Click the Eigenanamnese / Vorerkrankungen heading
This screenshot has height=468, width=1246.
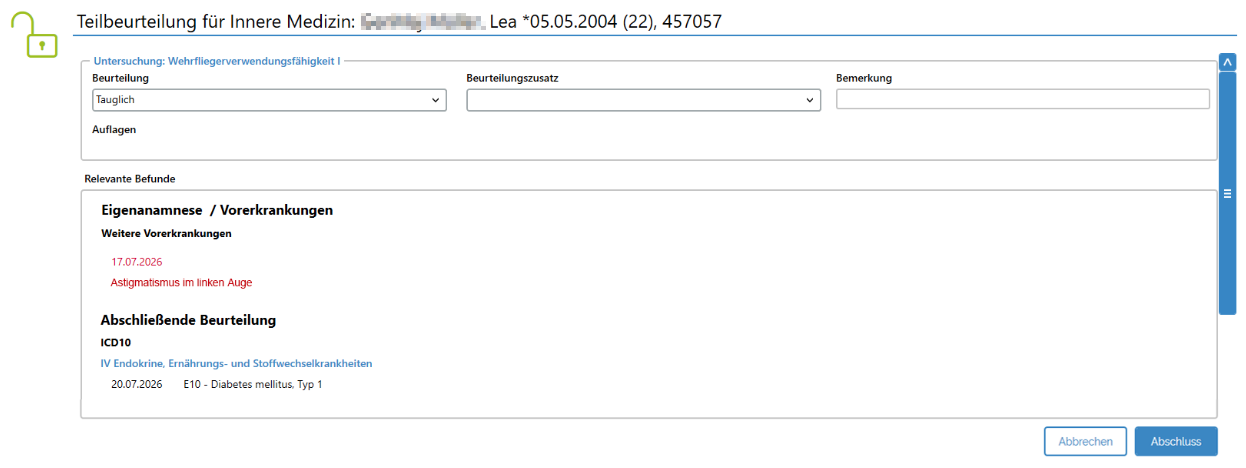(217, 210)
